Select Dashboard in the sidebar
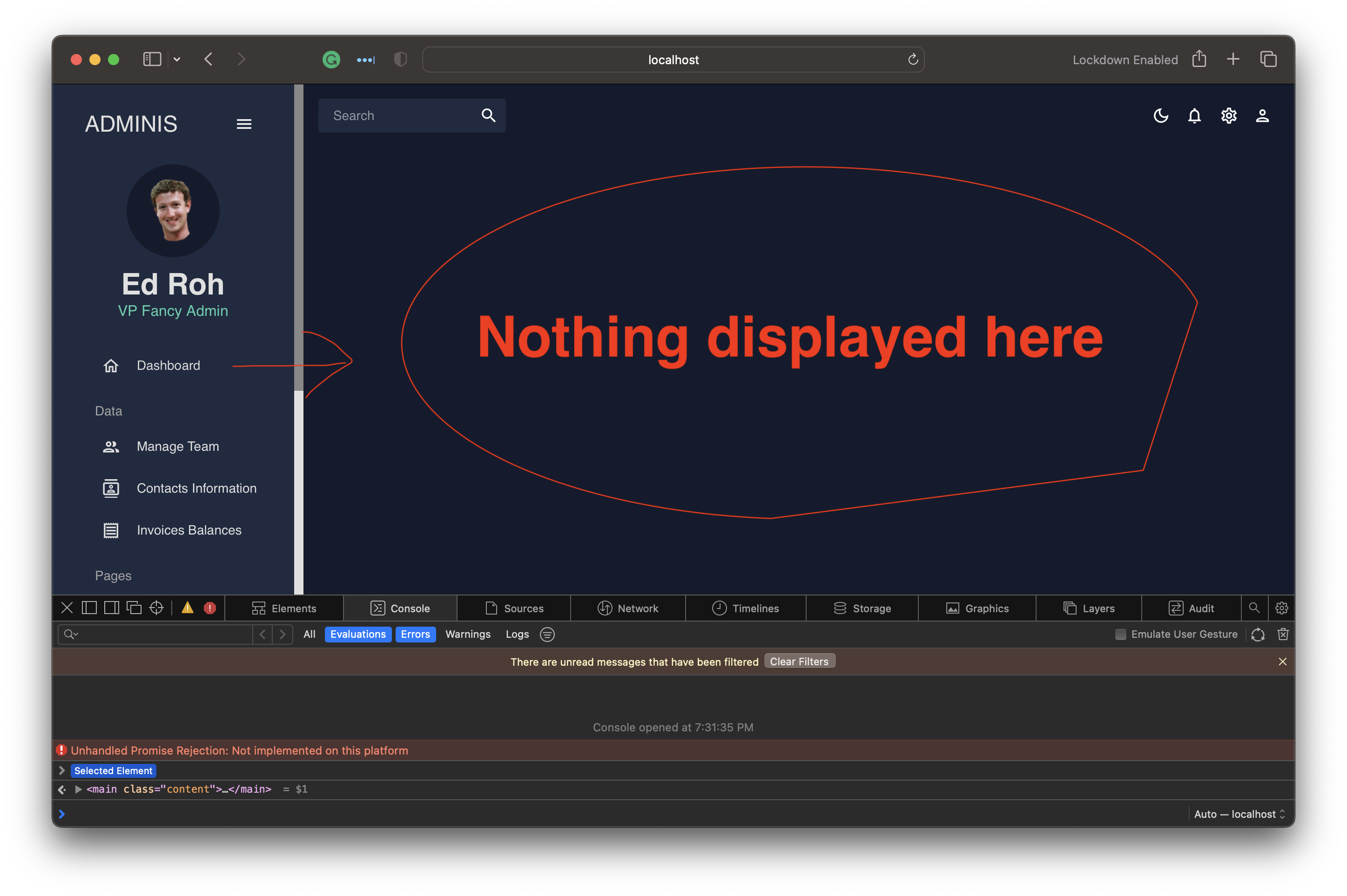 coord(168,366)
